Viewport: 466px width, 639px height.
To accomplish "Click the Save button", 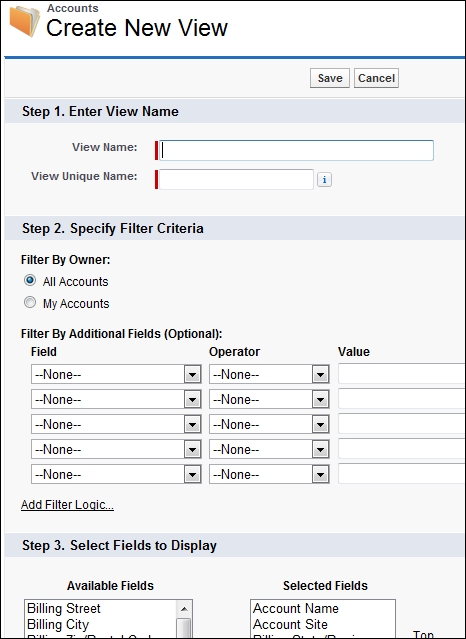I will click(330, 78).
